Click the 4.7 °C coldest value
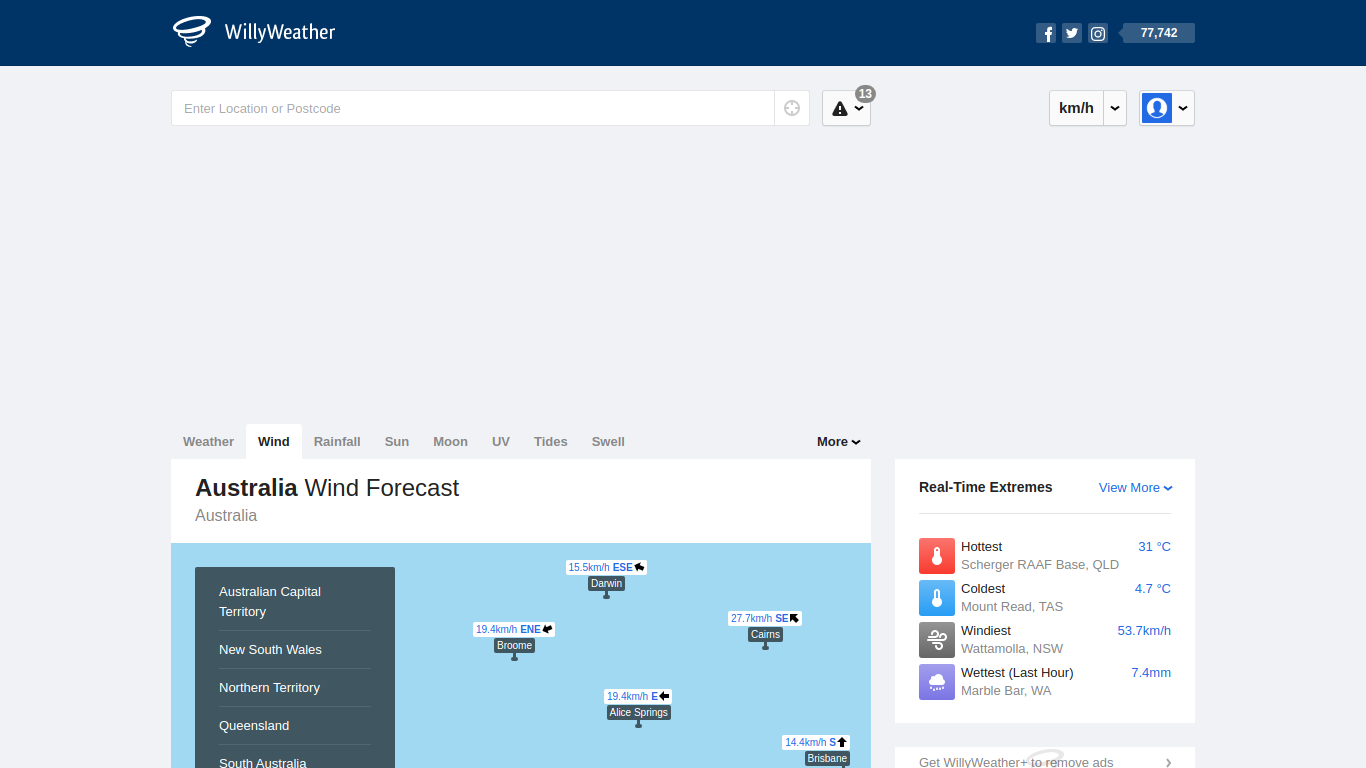The height and width of the screenshot is (768, 1366). point(1152,589)
